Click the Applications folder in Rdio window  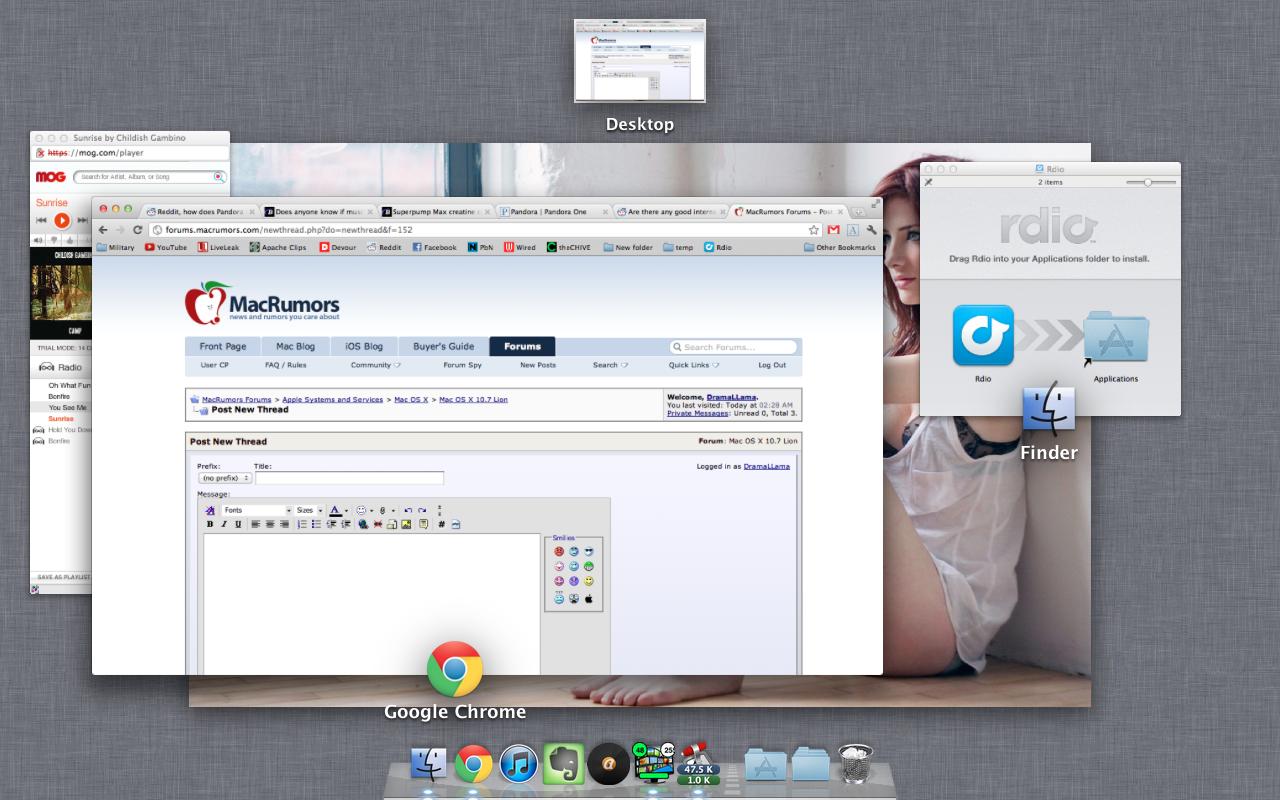click(x=1116, y=338)
